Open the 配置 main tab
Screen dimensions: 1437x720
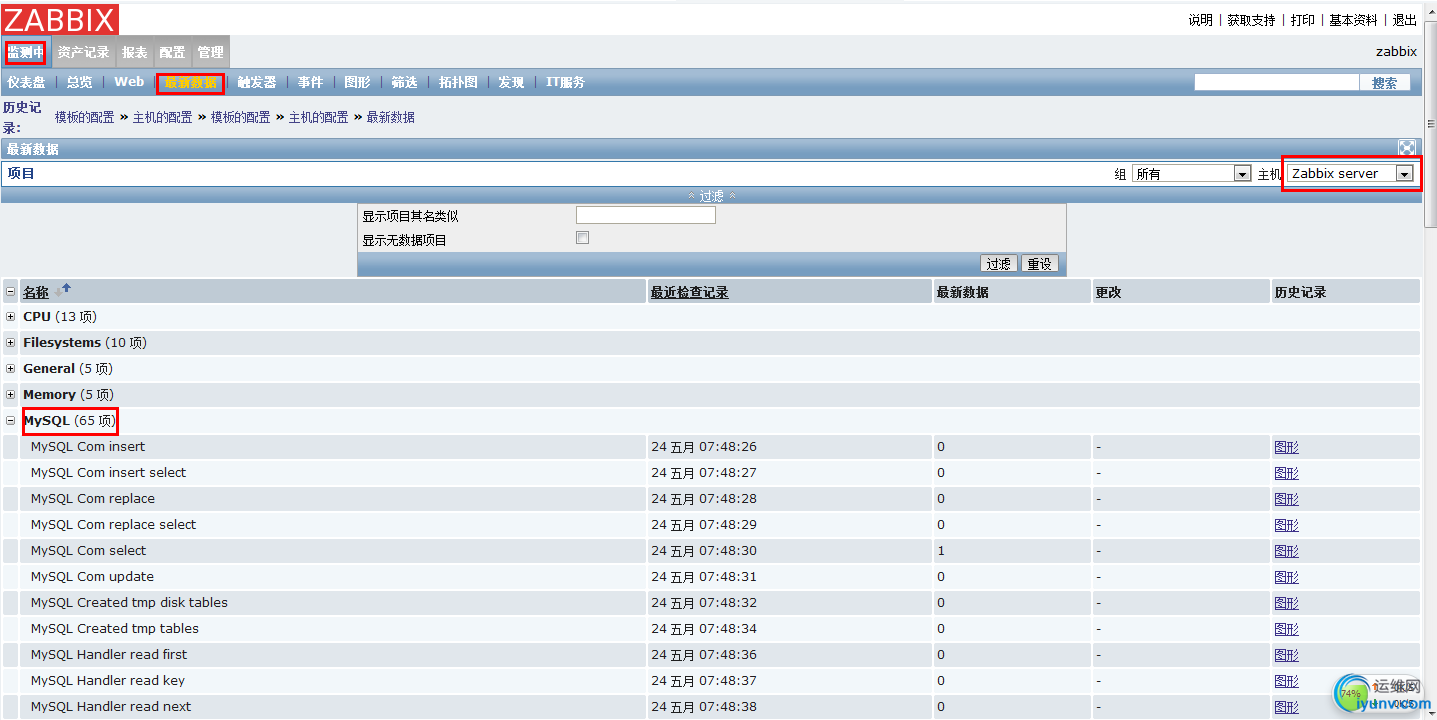coord(172,52)
